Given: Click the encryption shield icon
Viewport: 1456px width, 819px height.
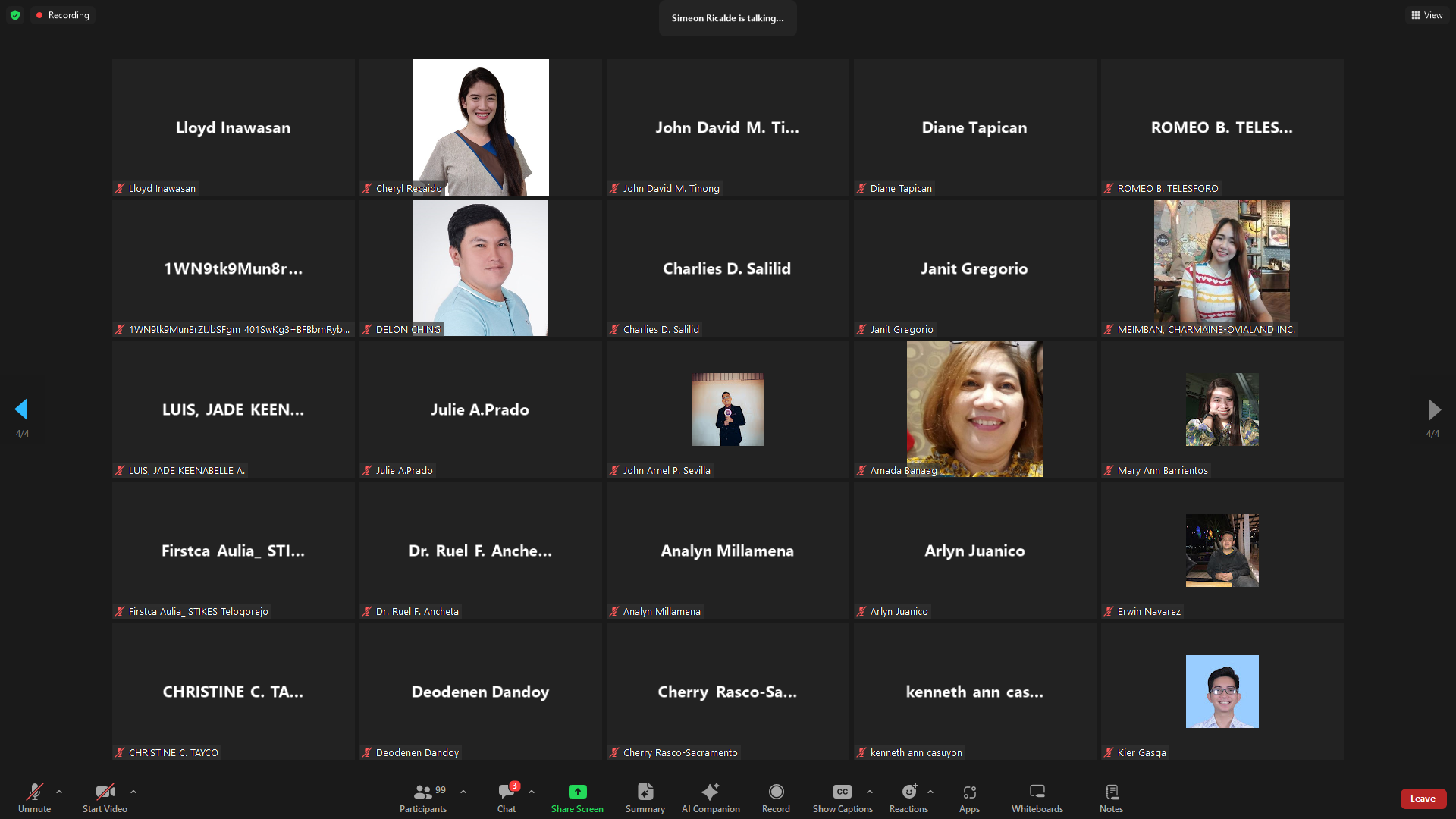Looking at the screenshot, I should (x=15, y=15).
